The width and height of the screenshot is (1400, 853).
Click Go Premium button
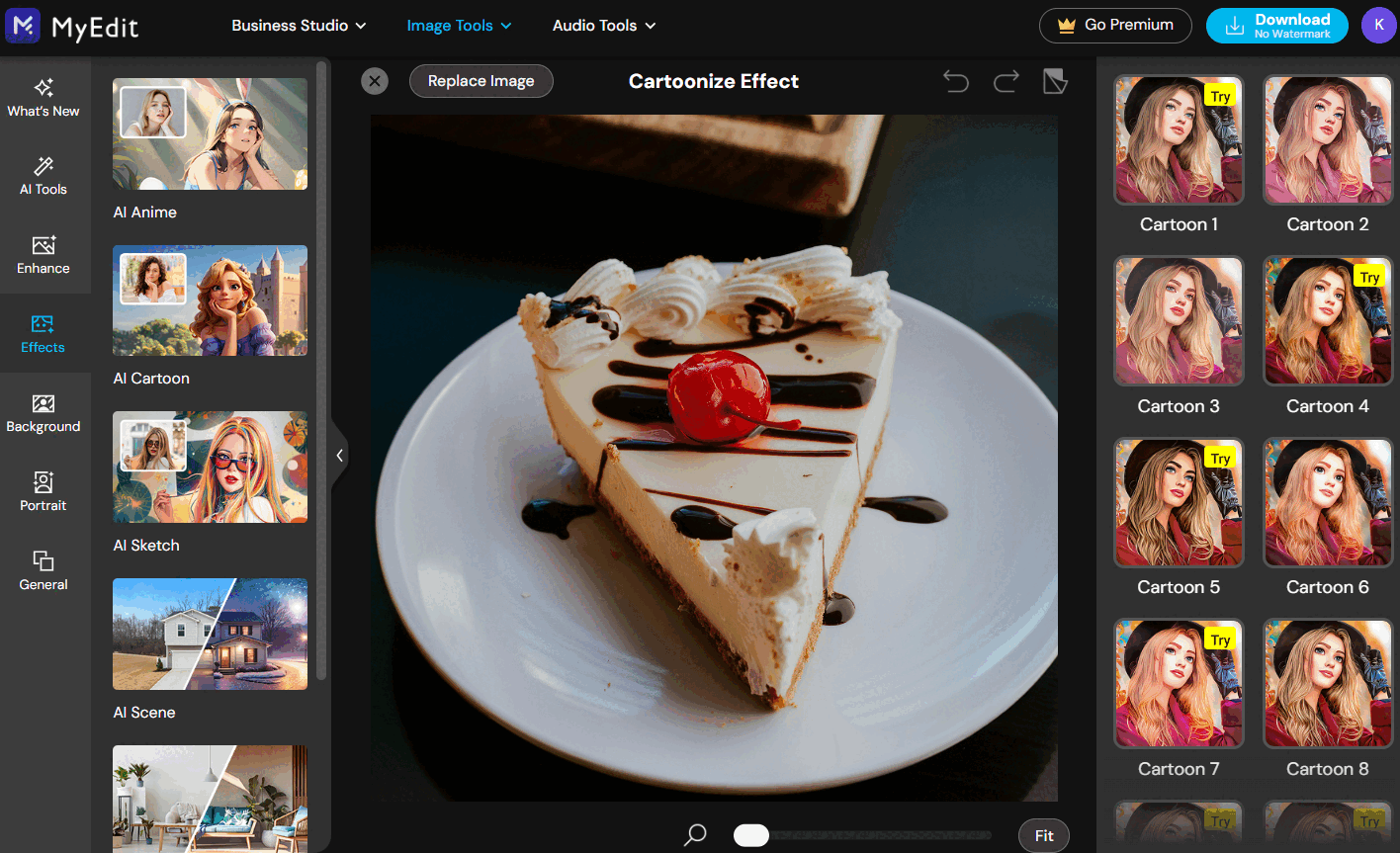(x=1115, y=26)
